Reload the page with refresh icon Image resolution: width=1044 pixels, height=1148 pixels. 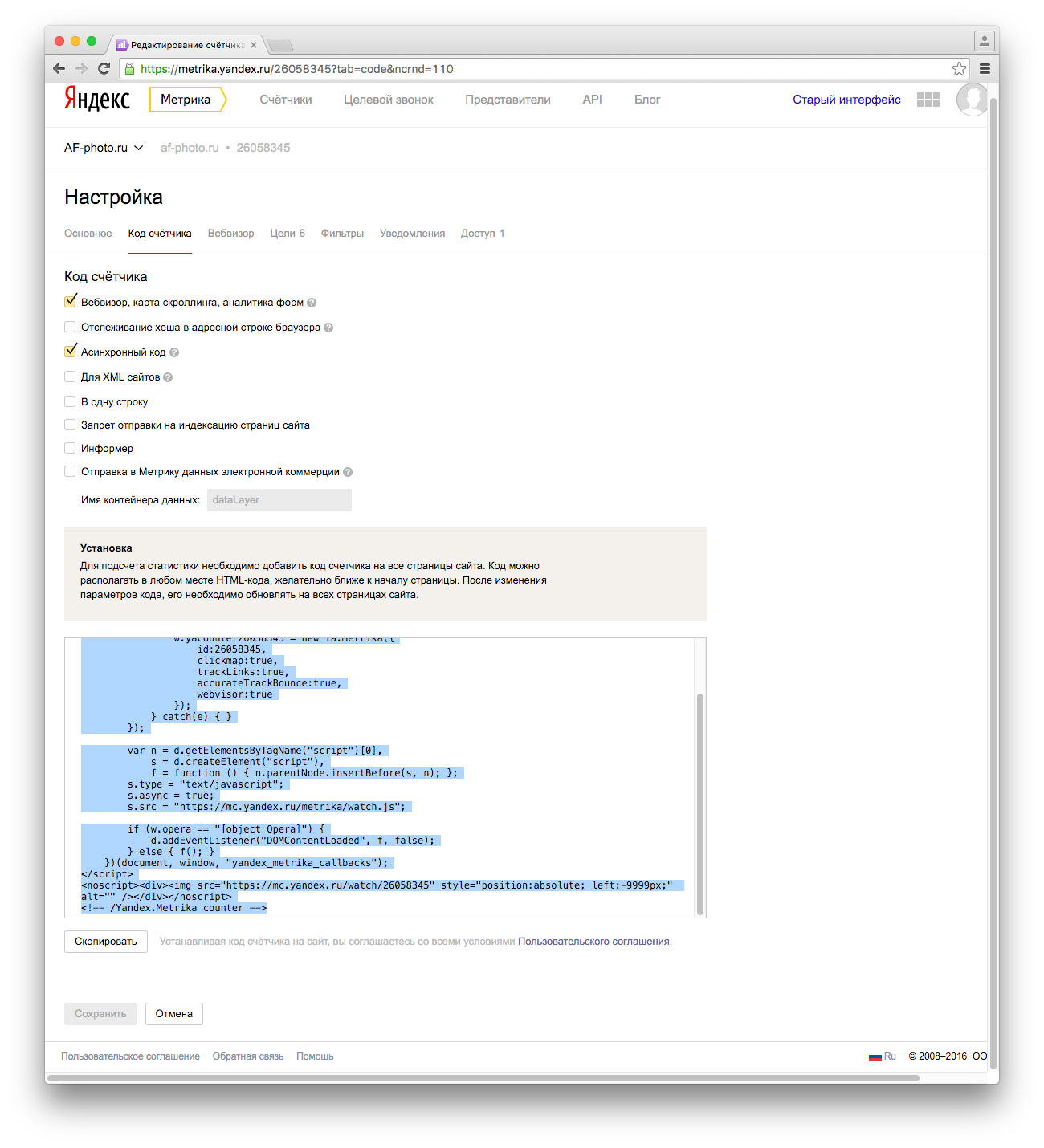pyautogui.click(x=104, y=69)
